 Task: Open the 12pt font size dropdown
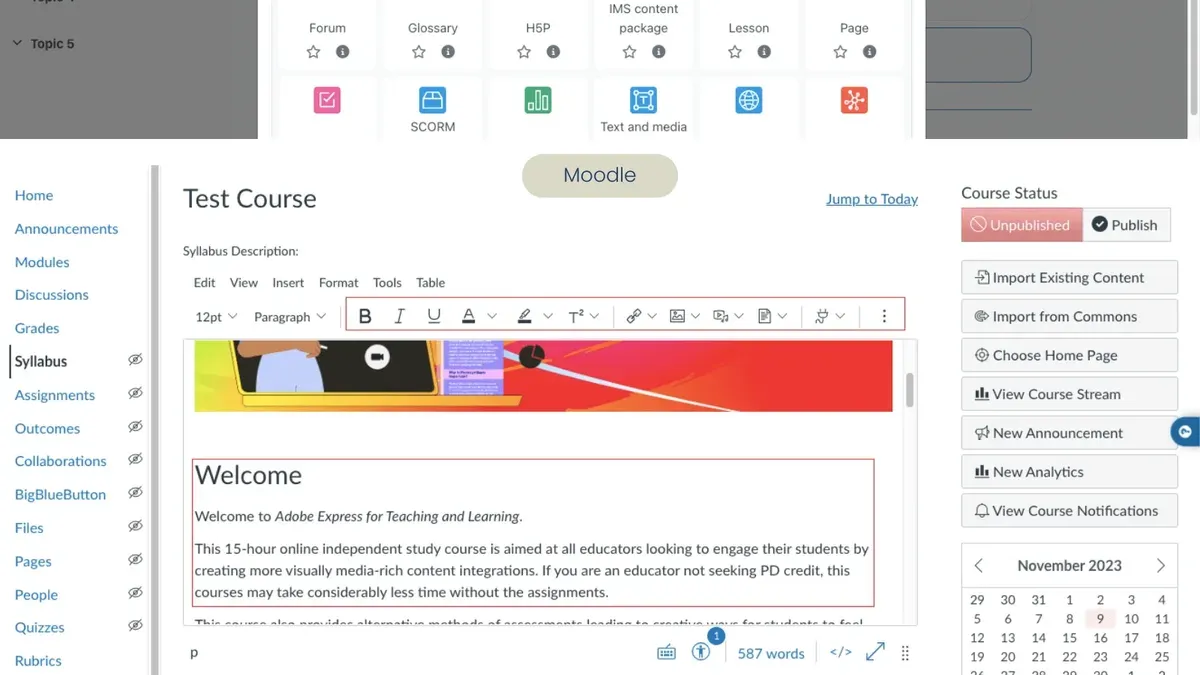point(216,316)
